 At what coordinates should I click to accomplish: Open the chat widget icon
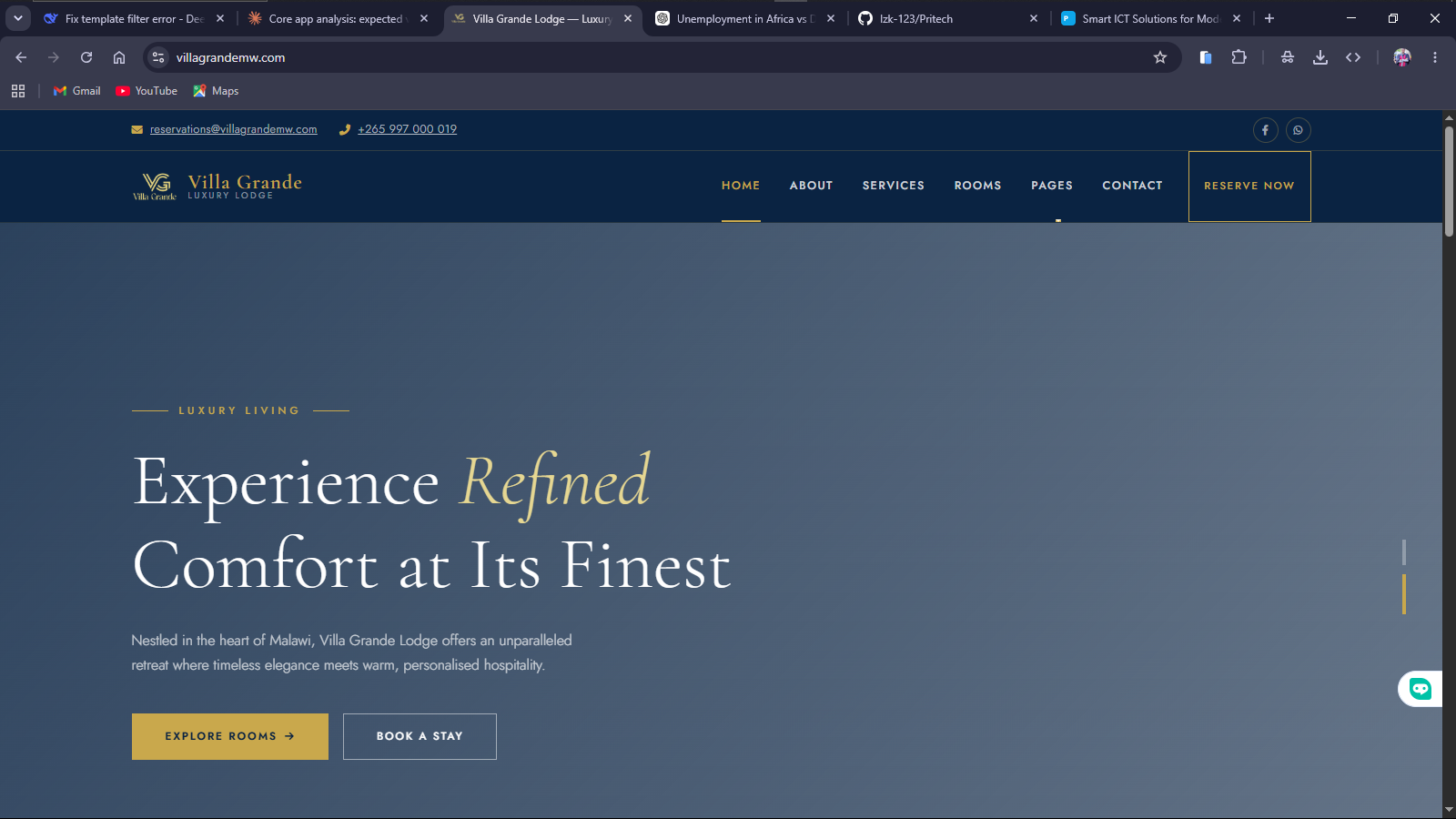pyautogui.click(x=1420, y=689)
